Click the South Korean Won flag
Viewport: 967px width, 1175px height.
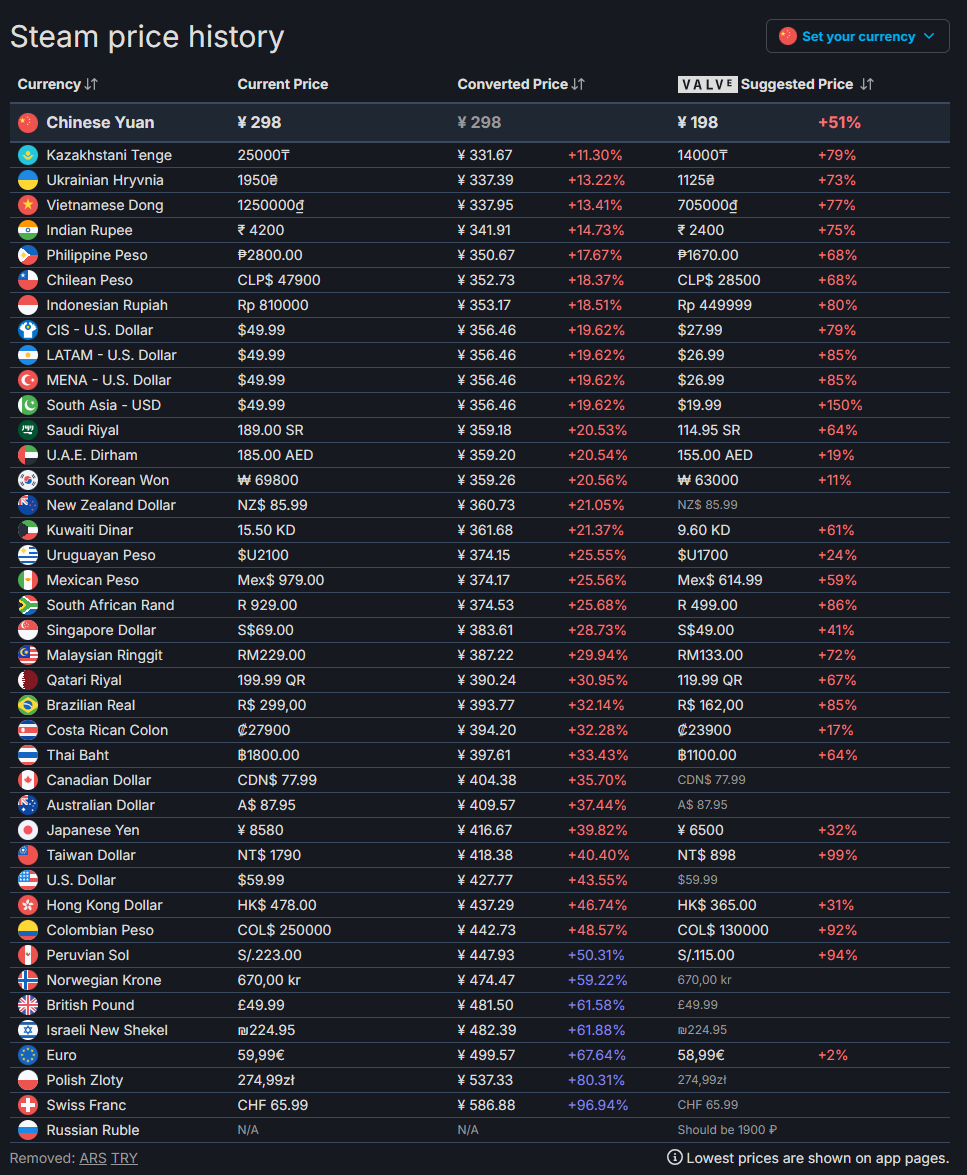pyautogui.click(x=28, y=480)
